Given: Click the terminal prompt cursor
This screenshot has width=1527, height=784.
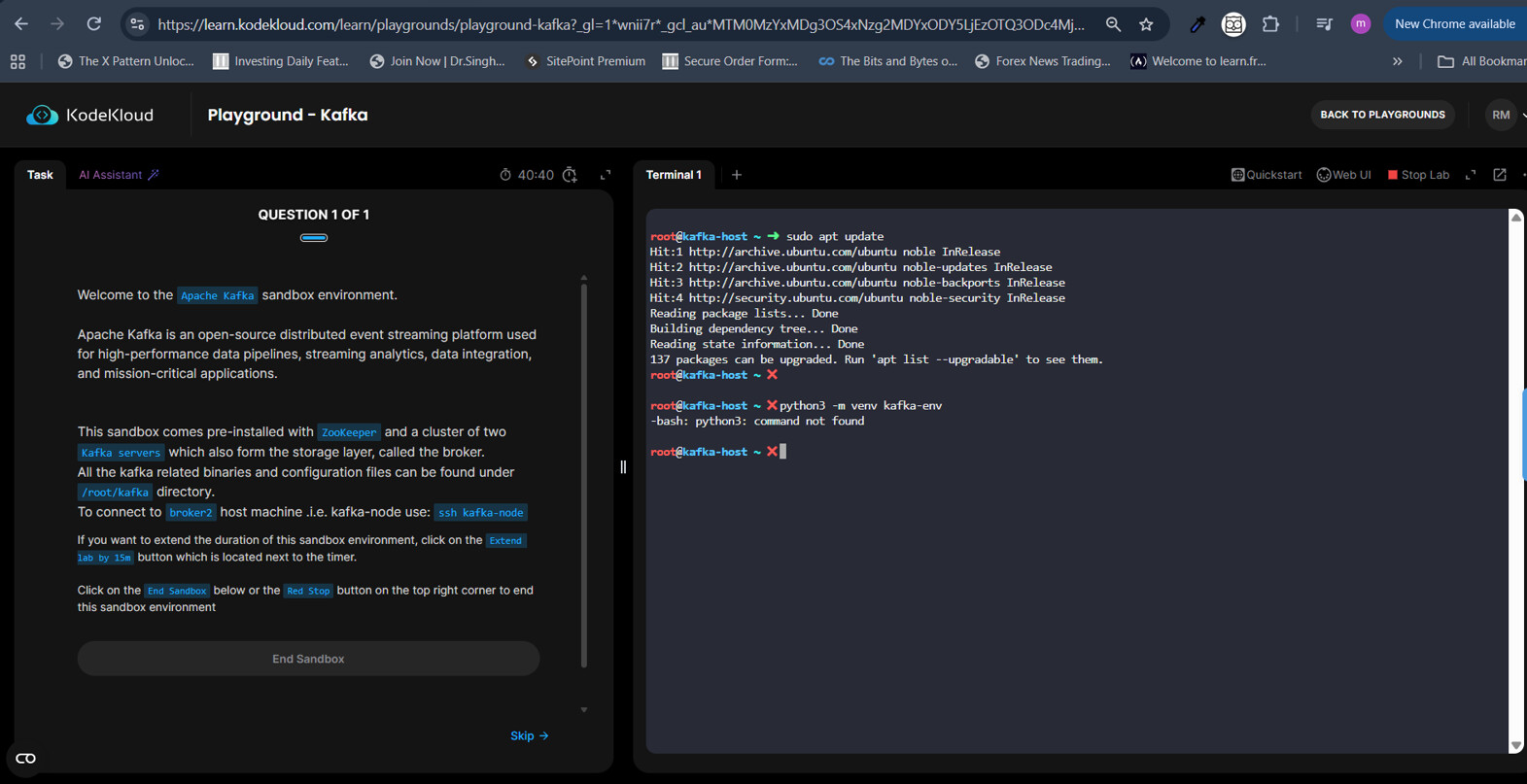Looking at the screenshot, I should coord(782,452).
